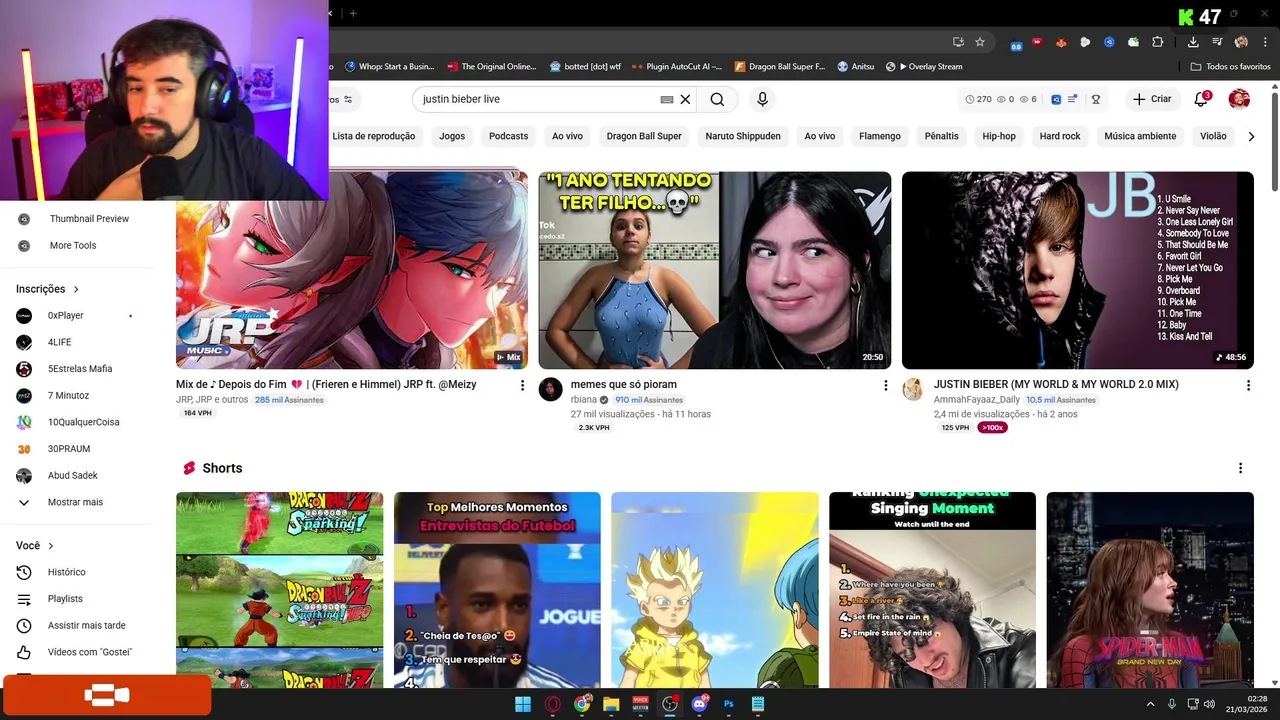Screen dimensions: 1280x720
Task: Click the blue vidIQ icon in the YouTube header
Action: (1056, 99)
